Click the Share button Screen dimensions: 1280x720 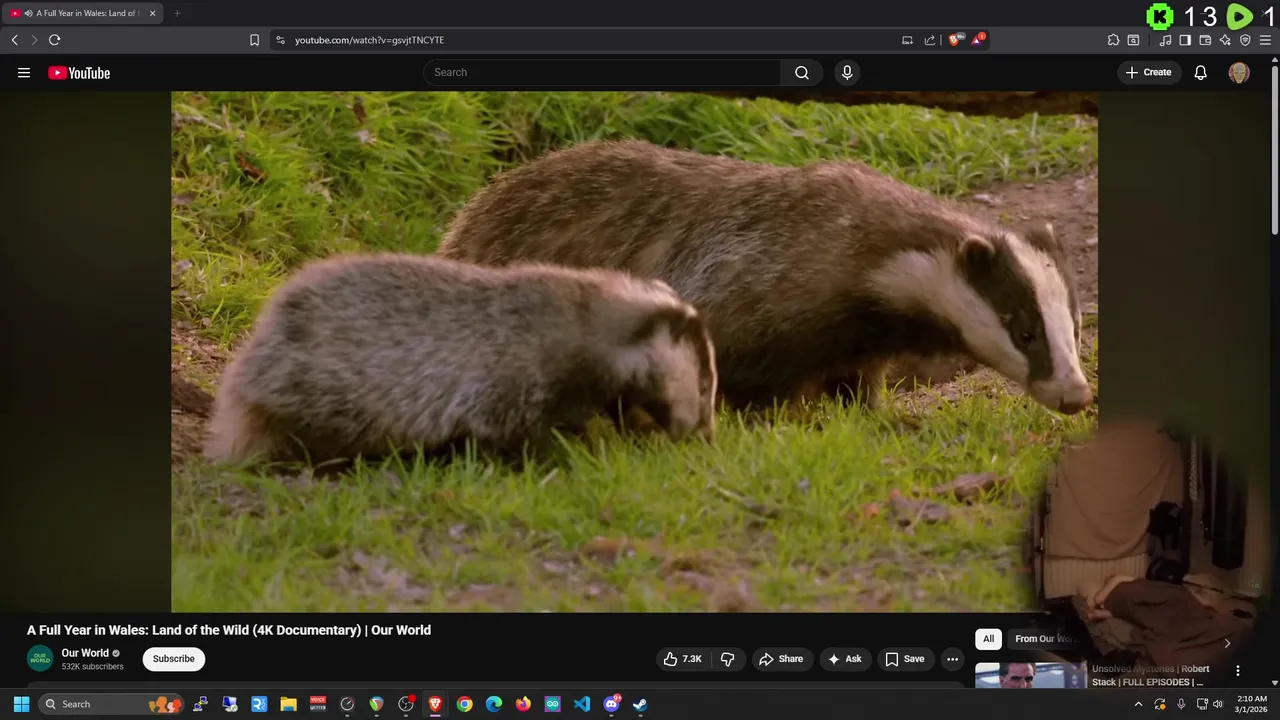781,659
